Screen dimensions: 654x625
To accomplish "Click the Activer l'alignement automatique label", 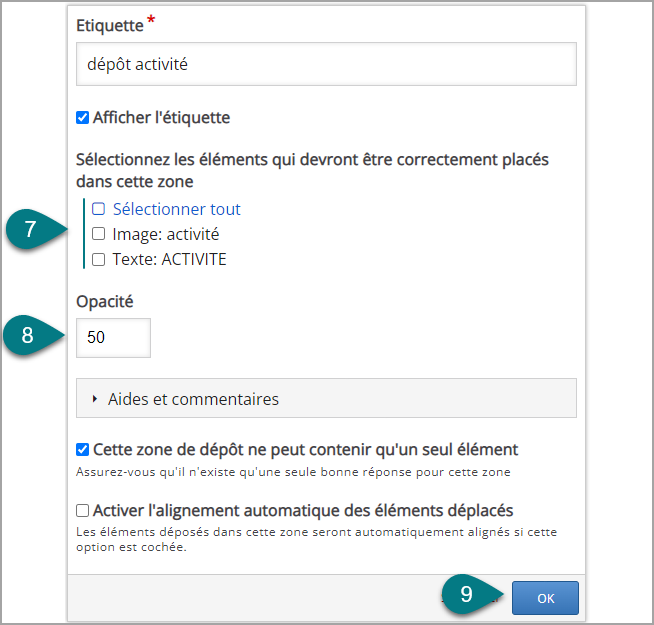I will pyautogui.click(x=303, y=510).
